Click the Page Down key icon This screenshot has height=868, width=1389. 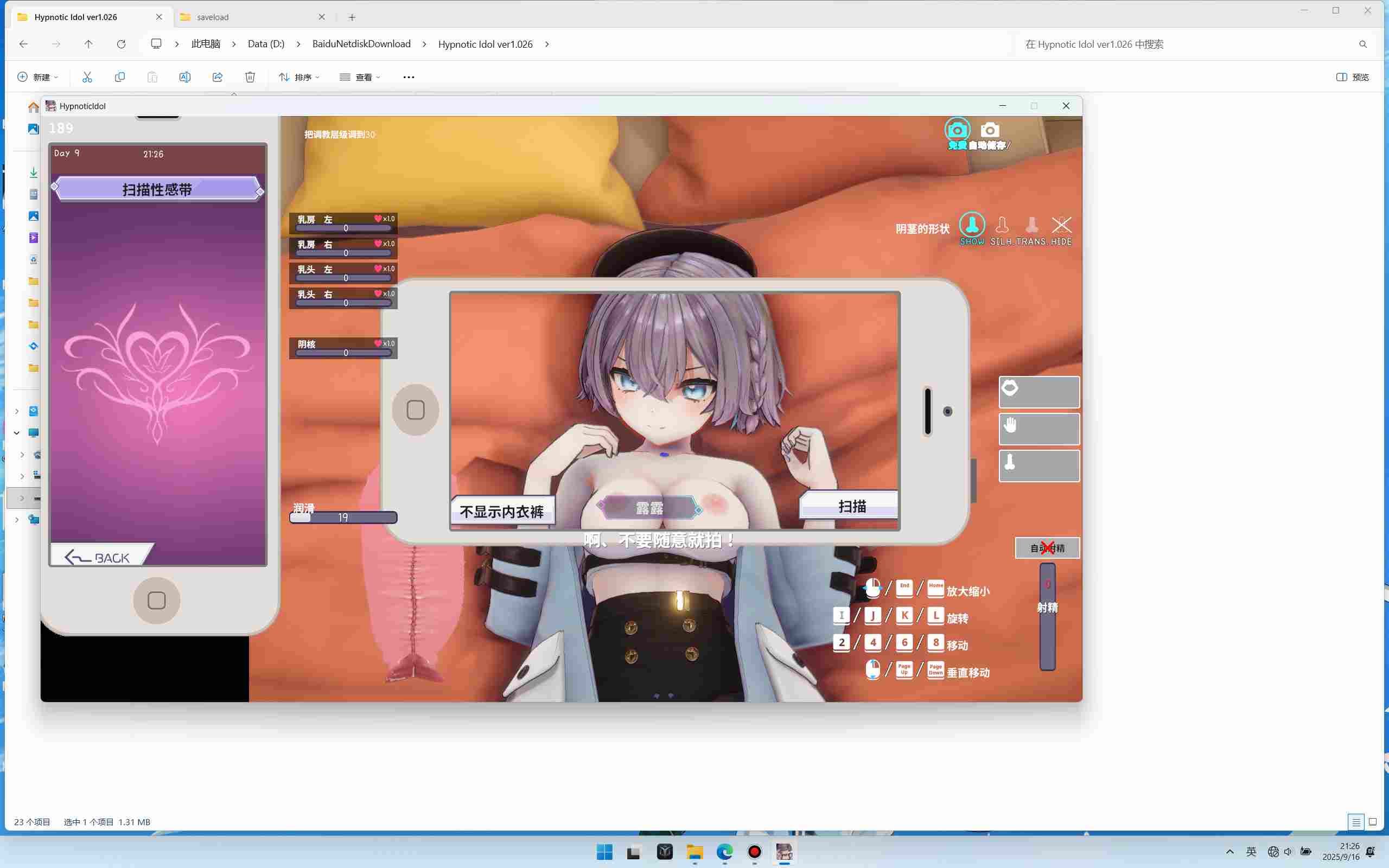tap(935, 670)
